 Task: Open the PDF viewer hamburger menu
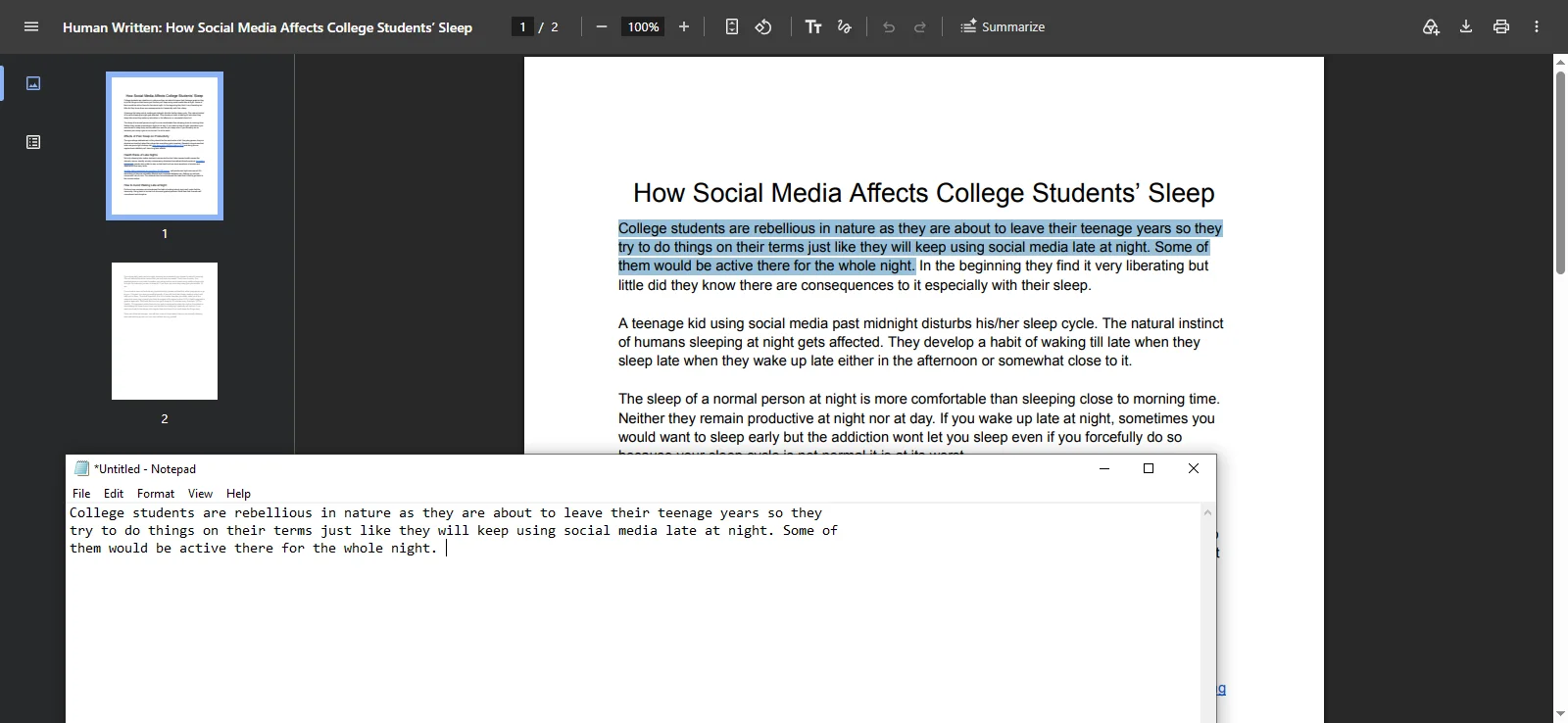pyautogui.click(x=31, y=26)
